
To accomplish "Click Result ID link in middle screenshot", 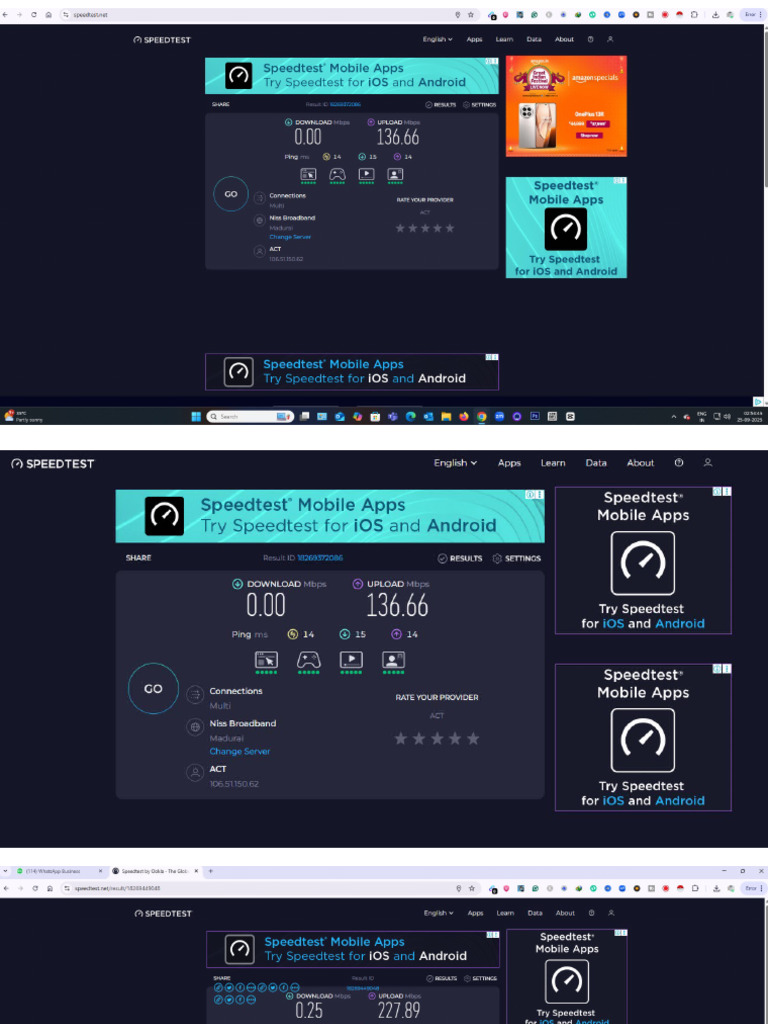I will click(x=320, y=558).
